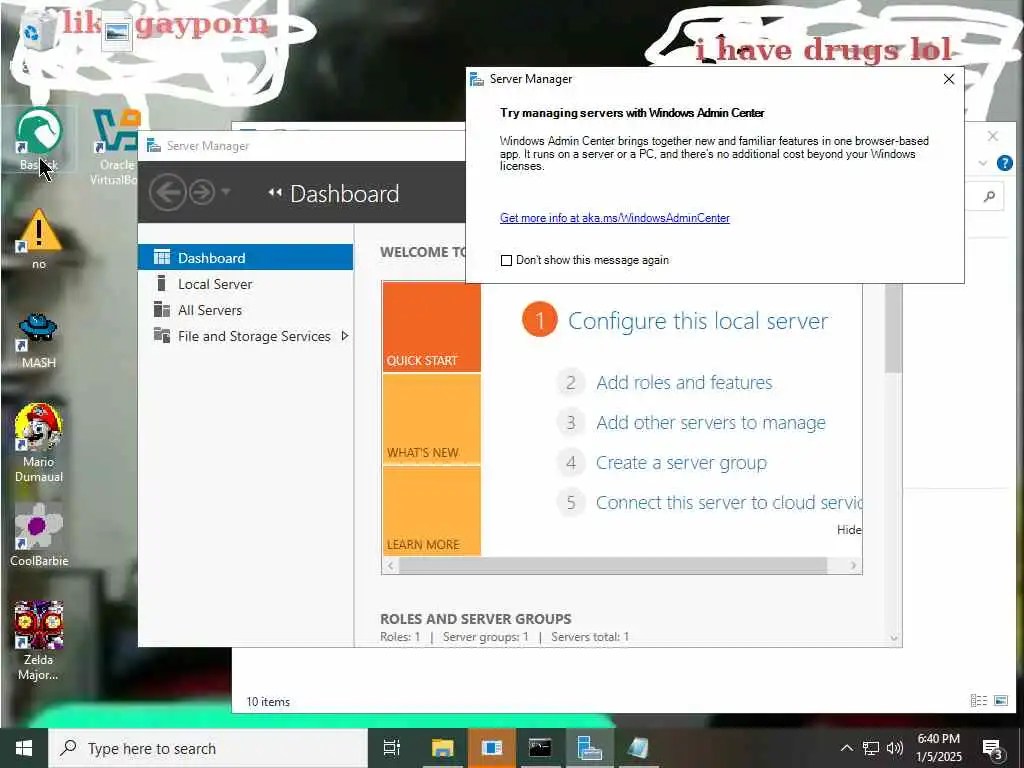This screenshot has height=768, width=1024.
Task: Launch the Mario Dumaual shortcut
Action: (39, 442)
